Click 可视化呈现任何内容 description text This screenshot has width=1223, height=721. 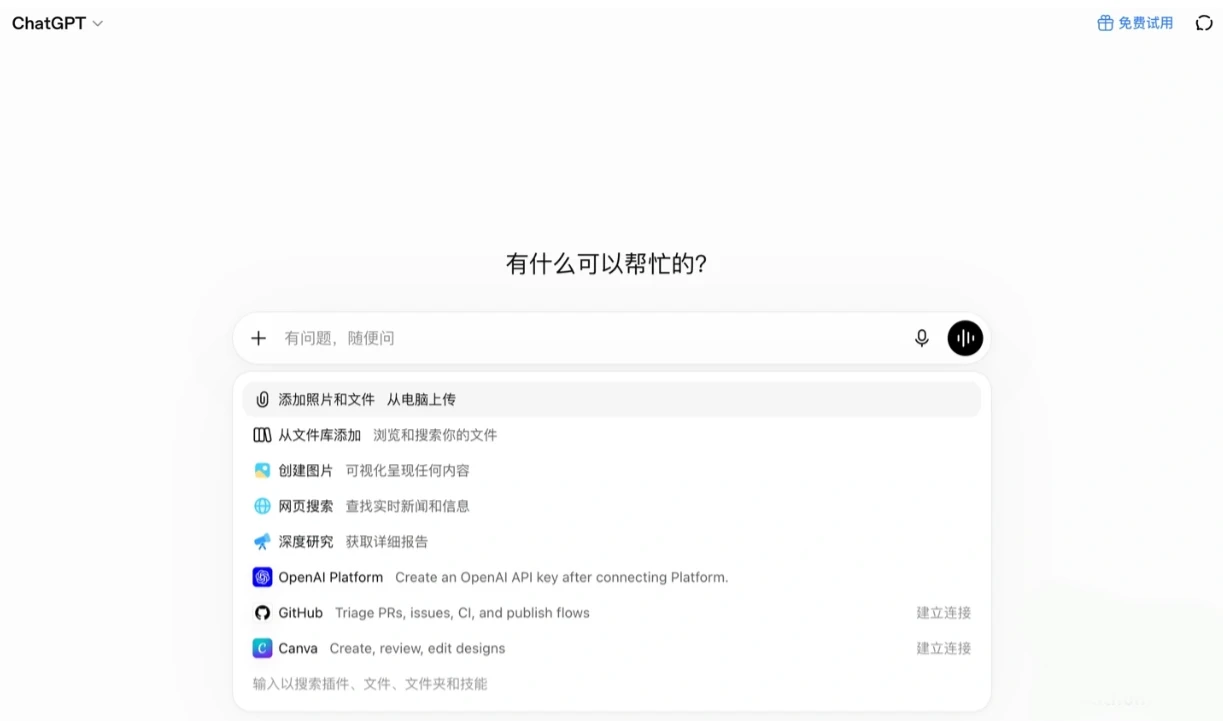pos(407,470)
